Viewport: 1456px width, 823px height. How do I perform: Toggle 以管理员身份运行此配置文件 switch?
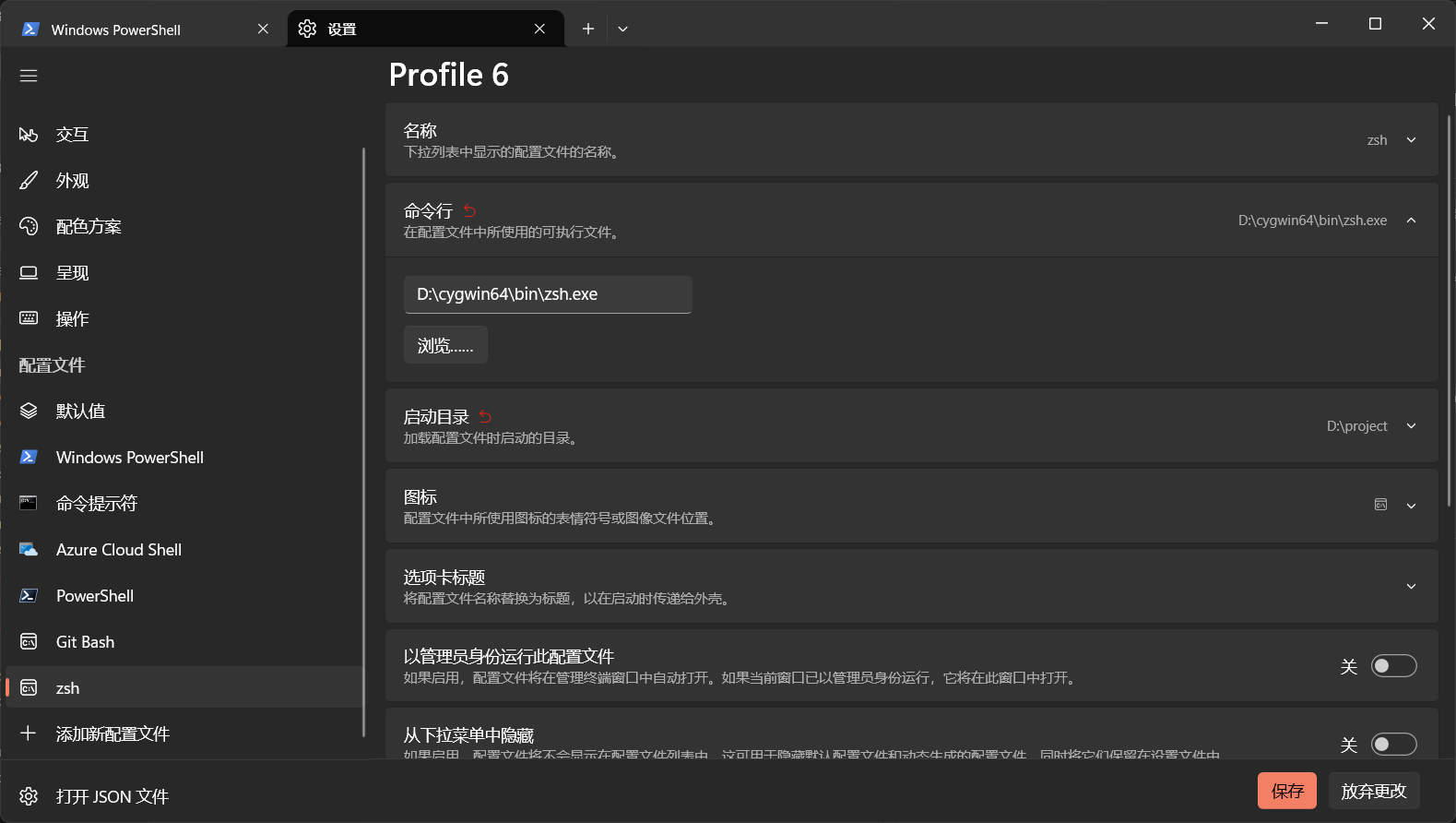[1393, 666]
